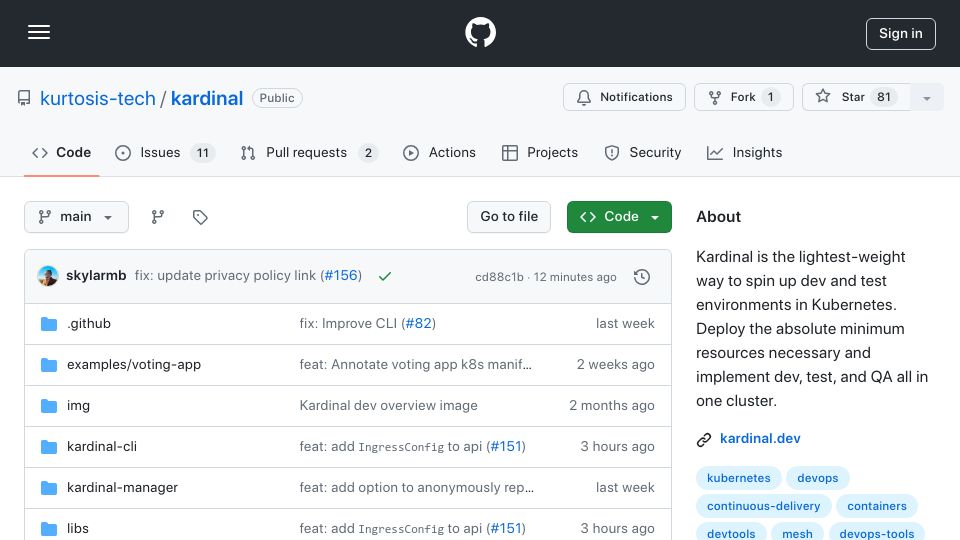Click the .github folder icon
Screen dimensions: 960x540
pyautogui.click(x=49, y=324)
